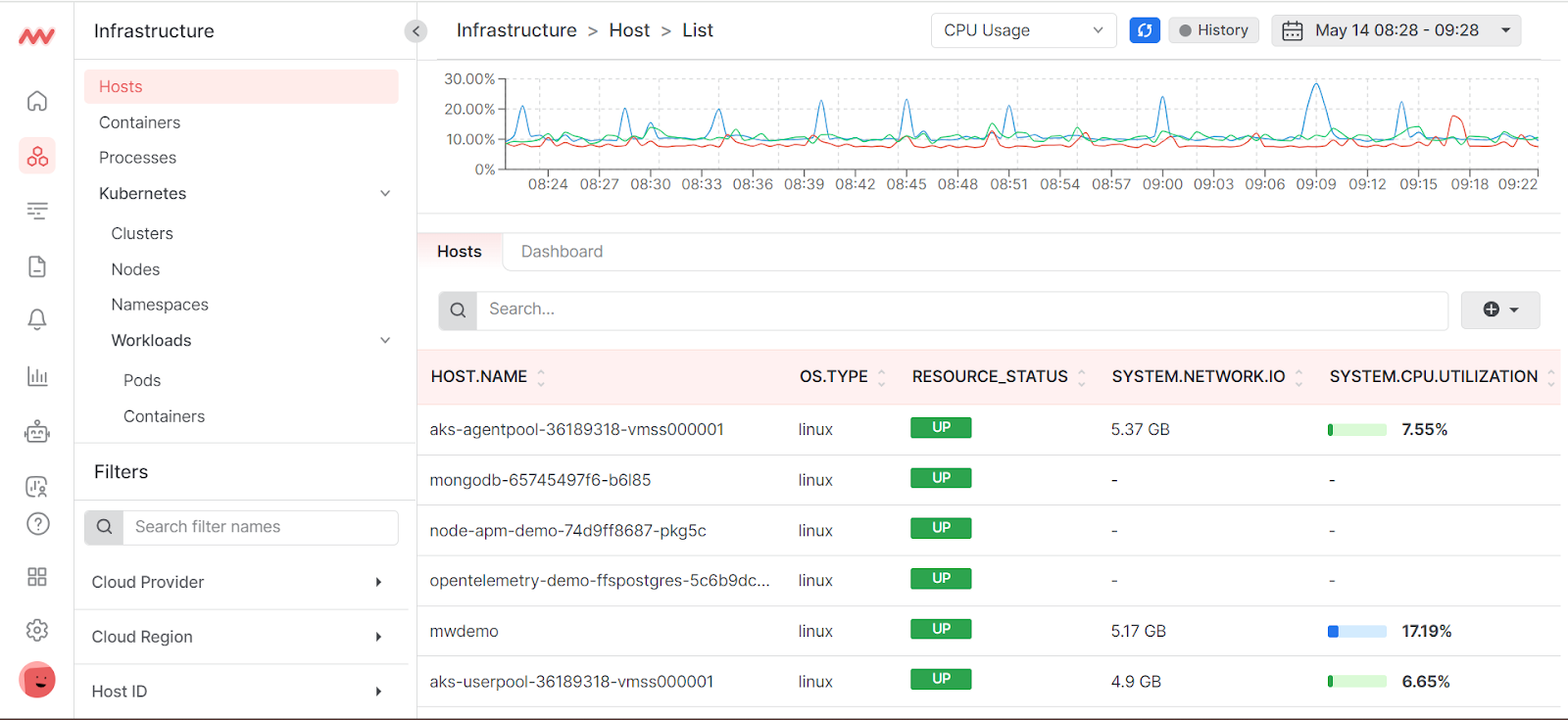Viewport: 1568px width, 720px height.
Task: Open the document file sidebar icon
Action: pos(37,266)
